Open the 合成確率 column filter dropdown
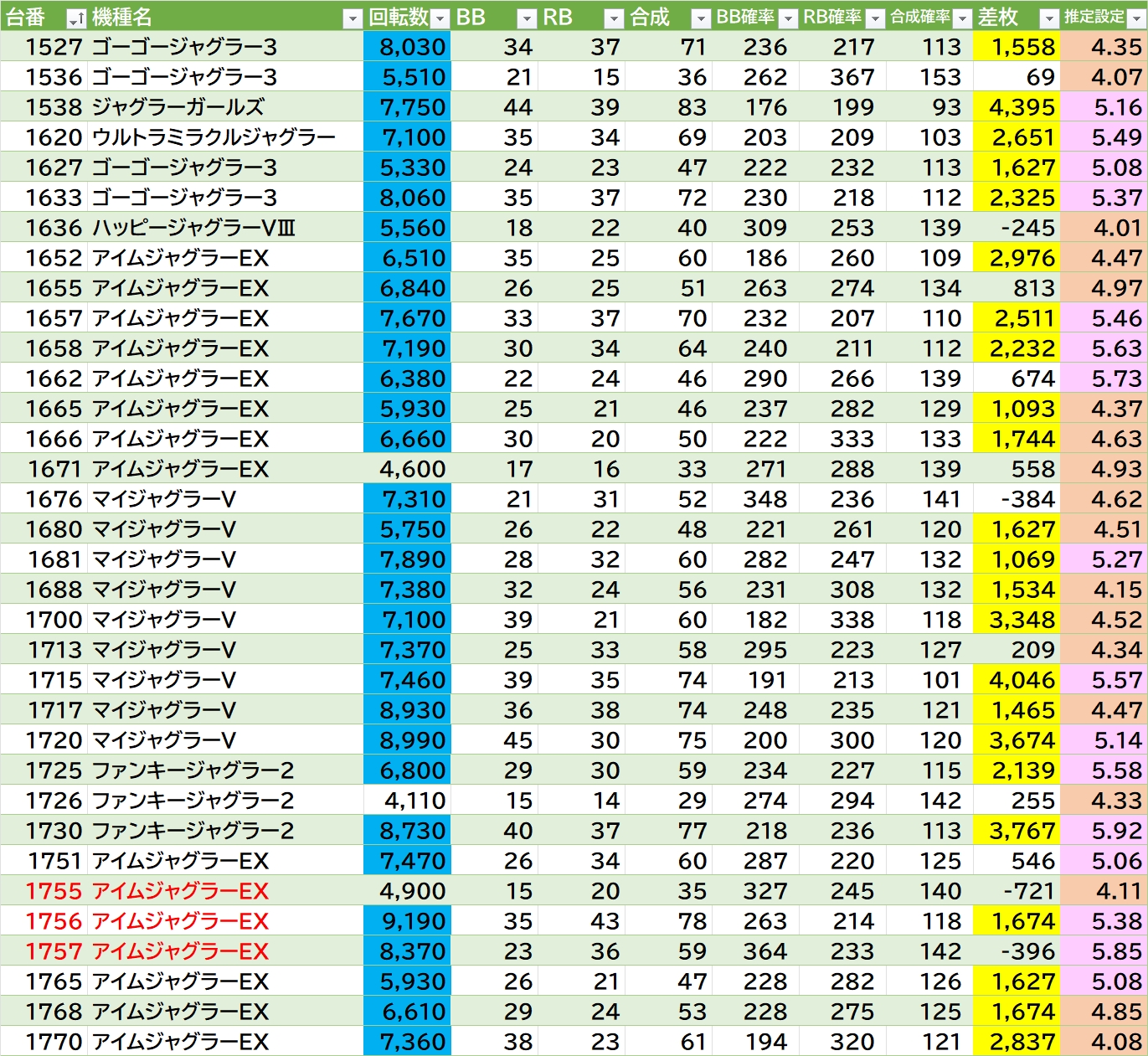The image size is (1148, 1056). [x=962, y=18]
